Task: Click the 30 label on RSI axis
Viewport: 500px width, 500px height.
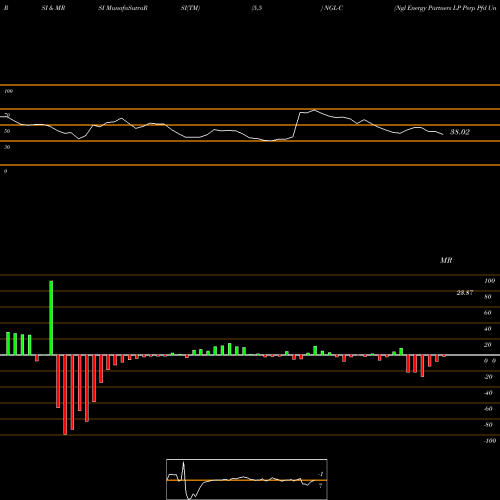Action: point(7,147)
